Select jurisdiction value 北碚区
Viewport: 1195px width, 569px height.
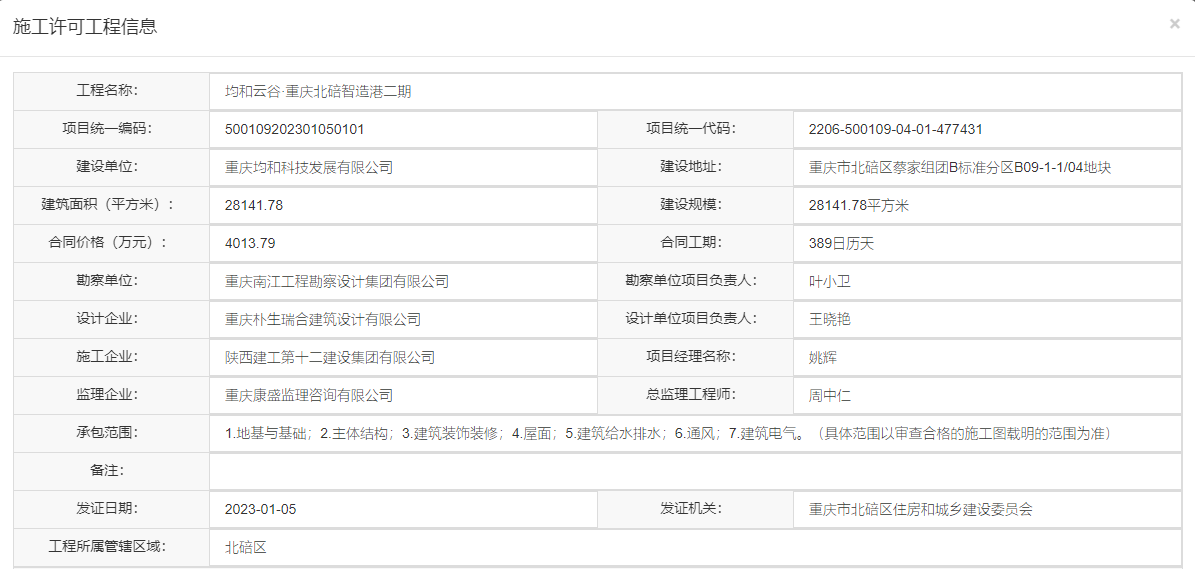pyautogui.click(x=245, y=548)
